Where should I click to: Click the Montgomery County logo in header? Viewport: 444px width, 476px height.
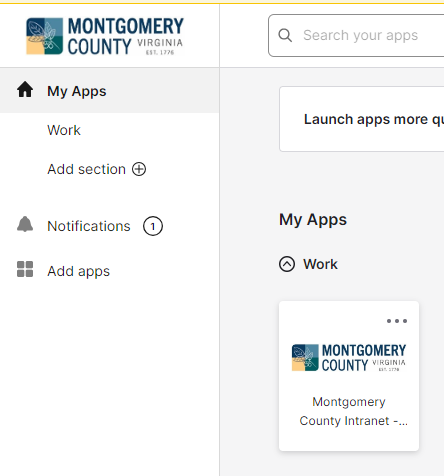(x=105, y=36)
